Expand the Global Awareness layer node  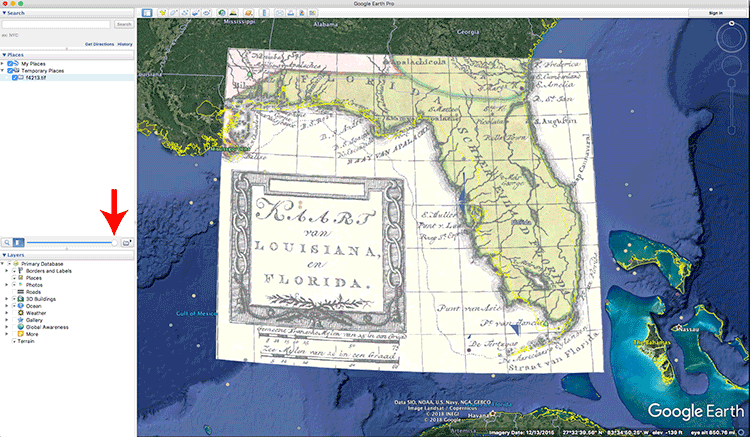click(x=7, y=327)
